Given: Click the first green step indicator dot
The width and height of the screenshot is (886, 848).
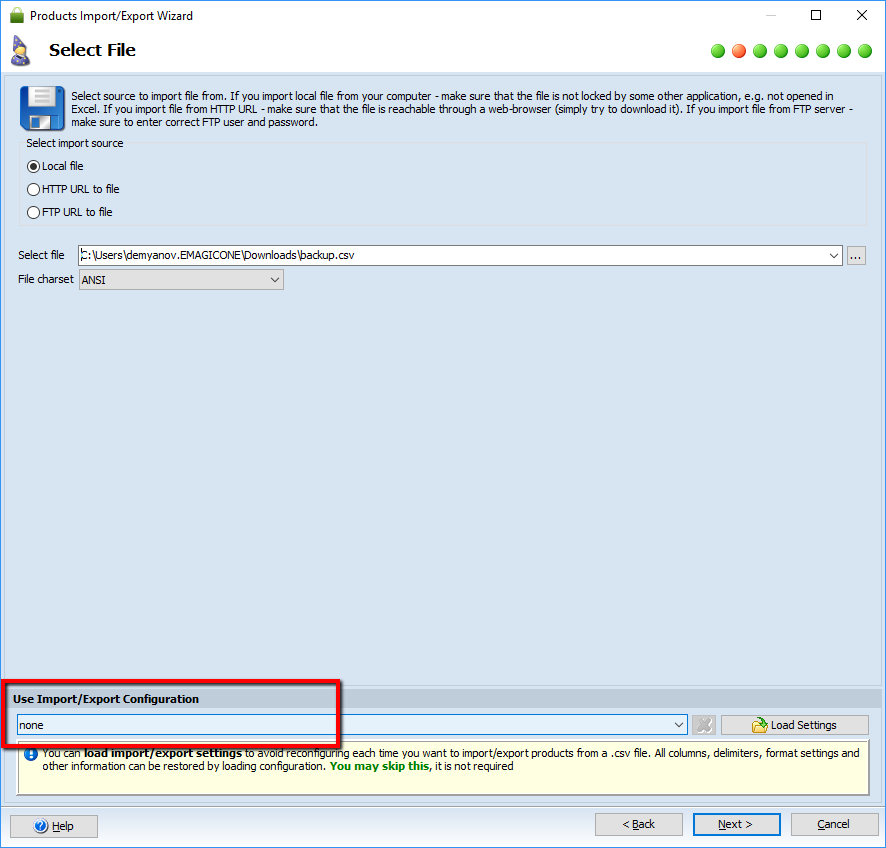Looking at the screenshot, I should (x=718, y=51).
